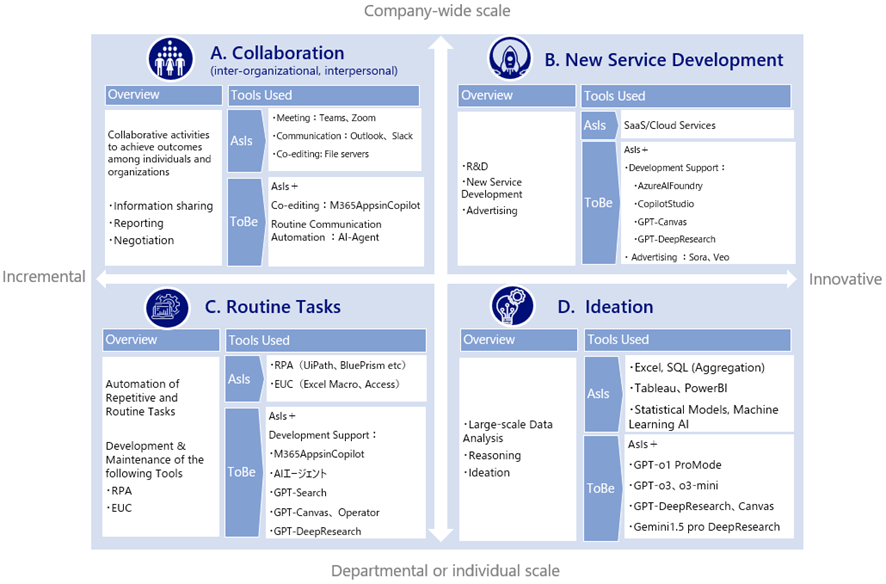
Task: Click the Routine Tasks gear and laptop icon
Action: [x=167, y=308]
